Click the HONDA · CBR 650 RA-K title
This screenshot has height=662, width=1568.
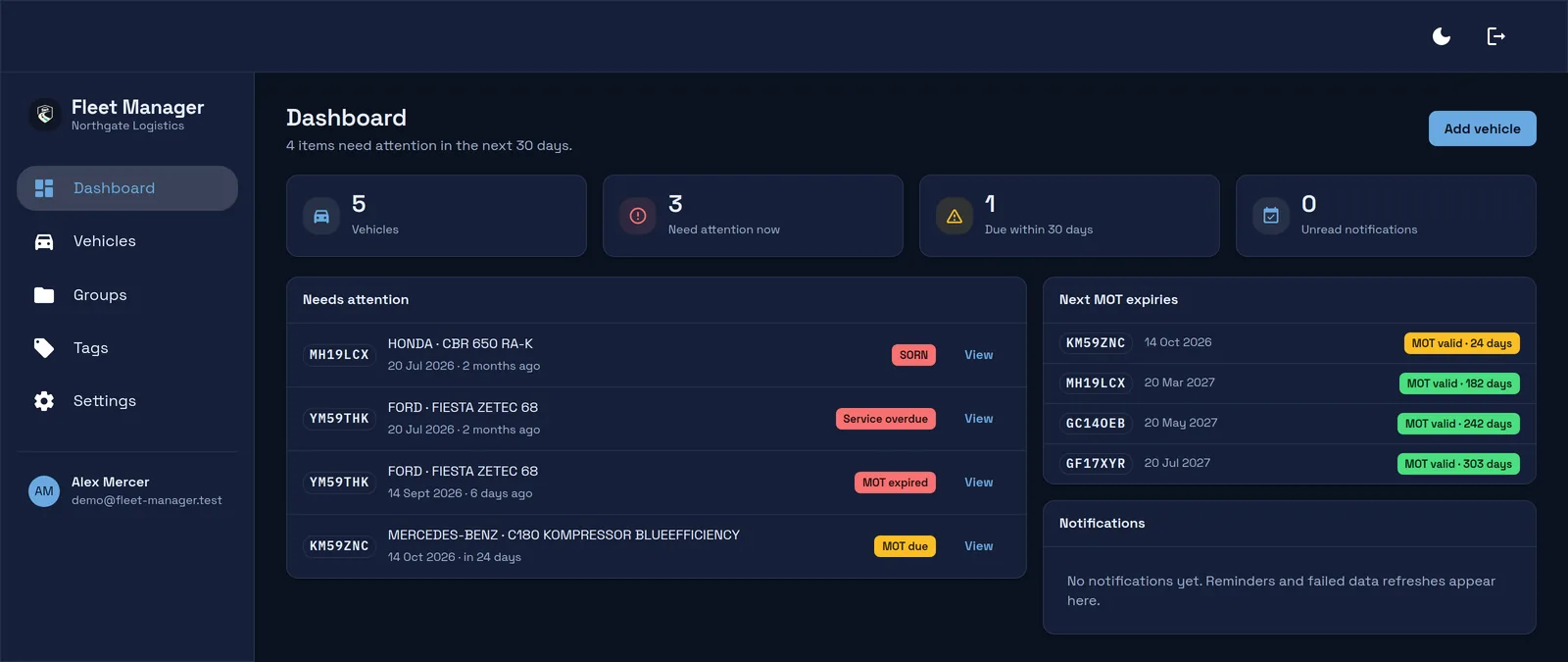(461, 344)
